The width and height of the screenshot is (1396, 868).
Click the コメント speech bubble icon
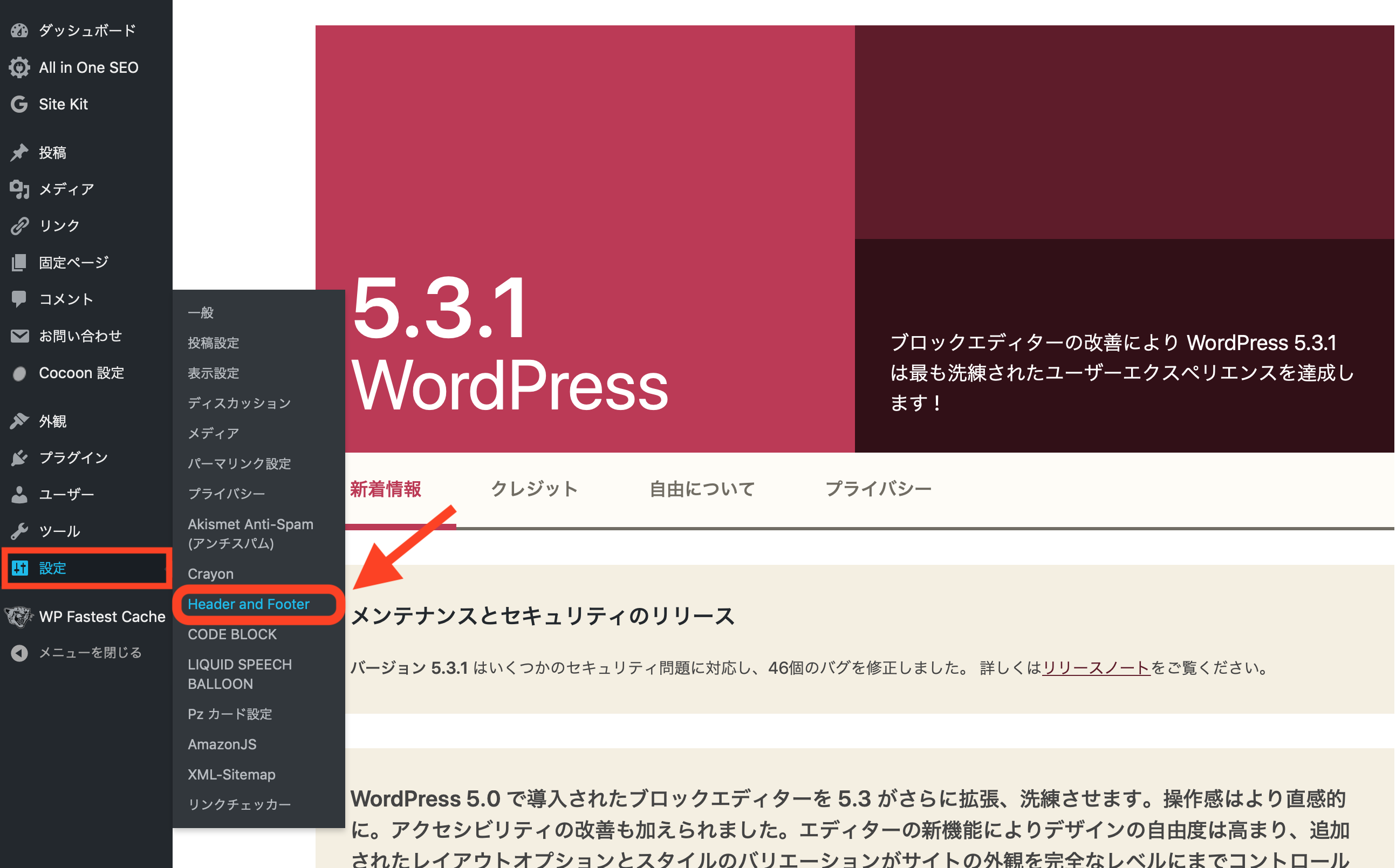[19, 299]
